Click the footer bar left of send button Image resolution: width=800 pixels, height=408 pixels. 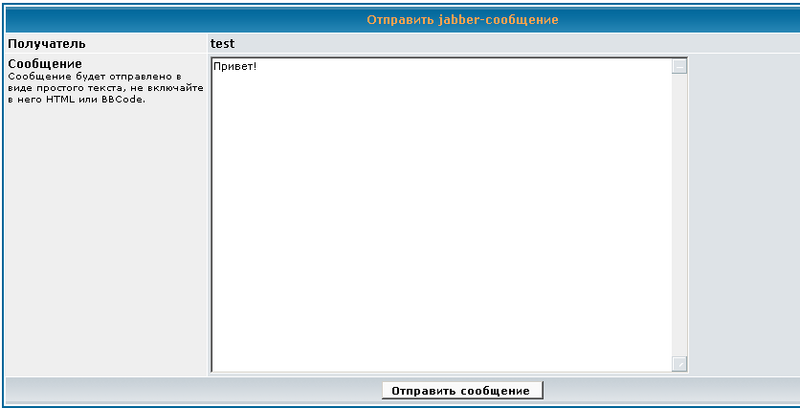(x=190, y=390)
